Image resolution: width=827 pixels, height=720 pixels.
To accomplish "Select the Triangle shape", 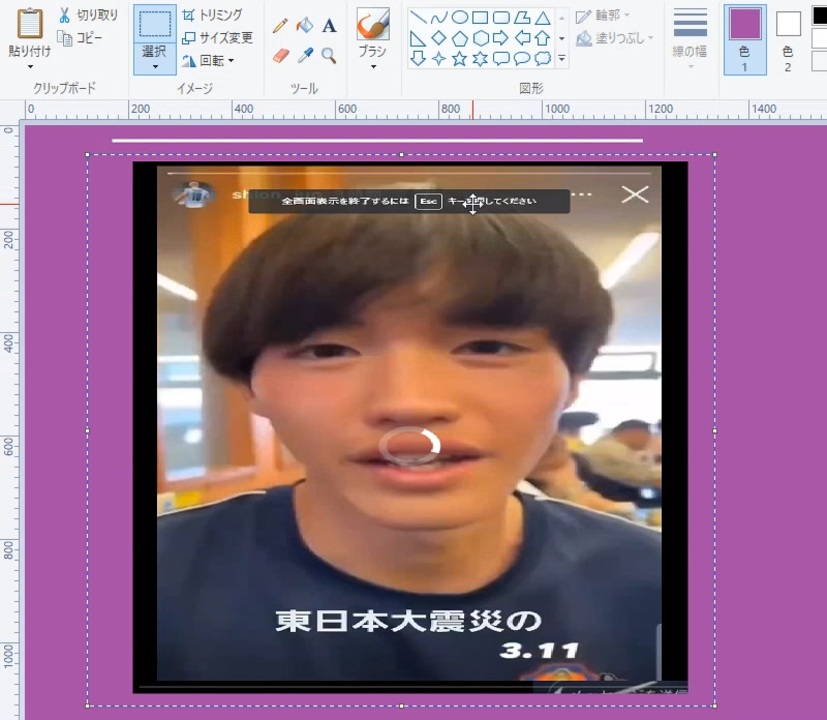I will tap(542, 18).
